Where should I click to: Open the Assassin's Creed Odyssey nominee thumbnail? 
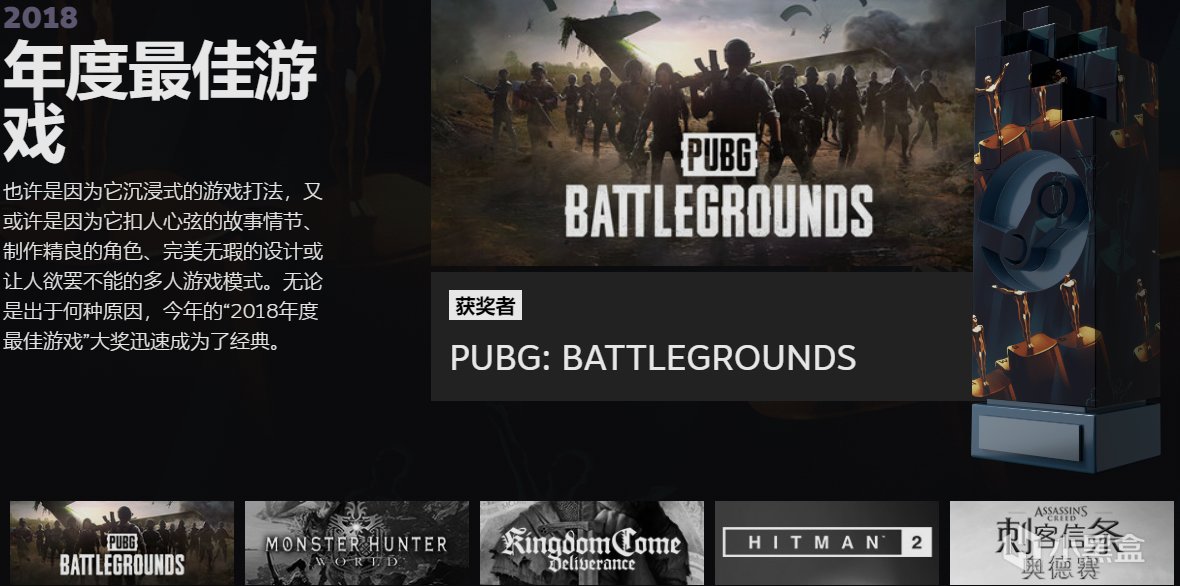pos(1061,543)
